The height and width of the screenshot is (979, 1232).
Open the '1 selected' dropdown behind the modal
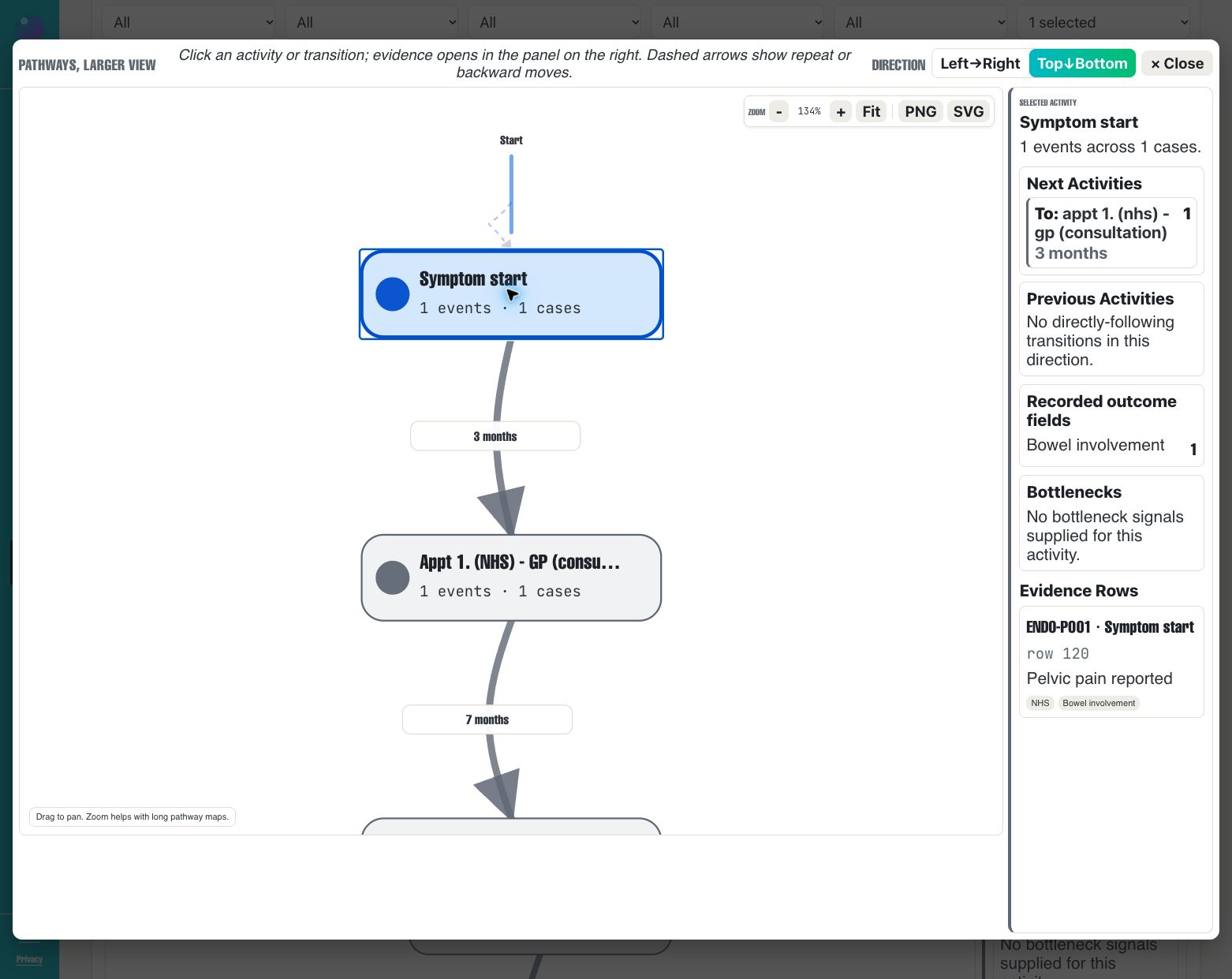[x=1104, y=22]
